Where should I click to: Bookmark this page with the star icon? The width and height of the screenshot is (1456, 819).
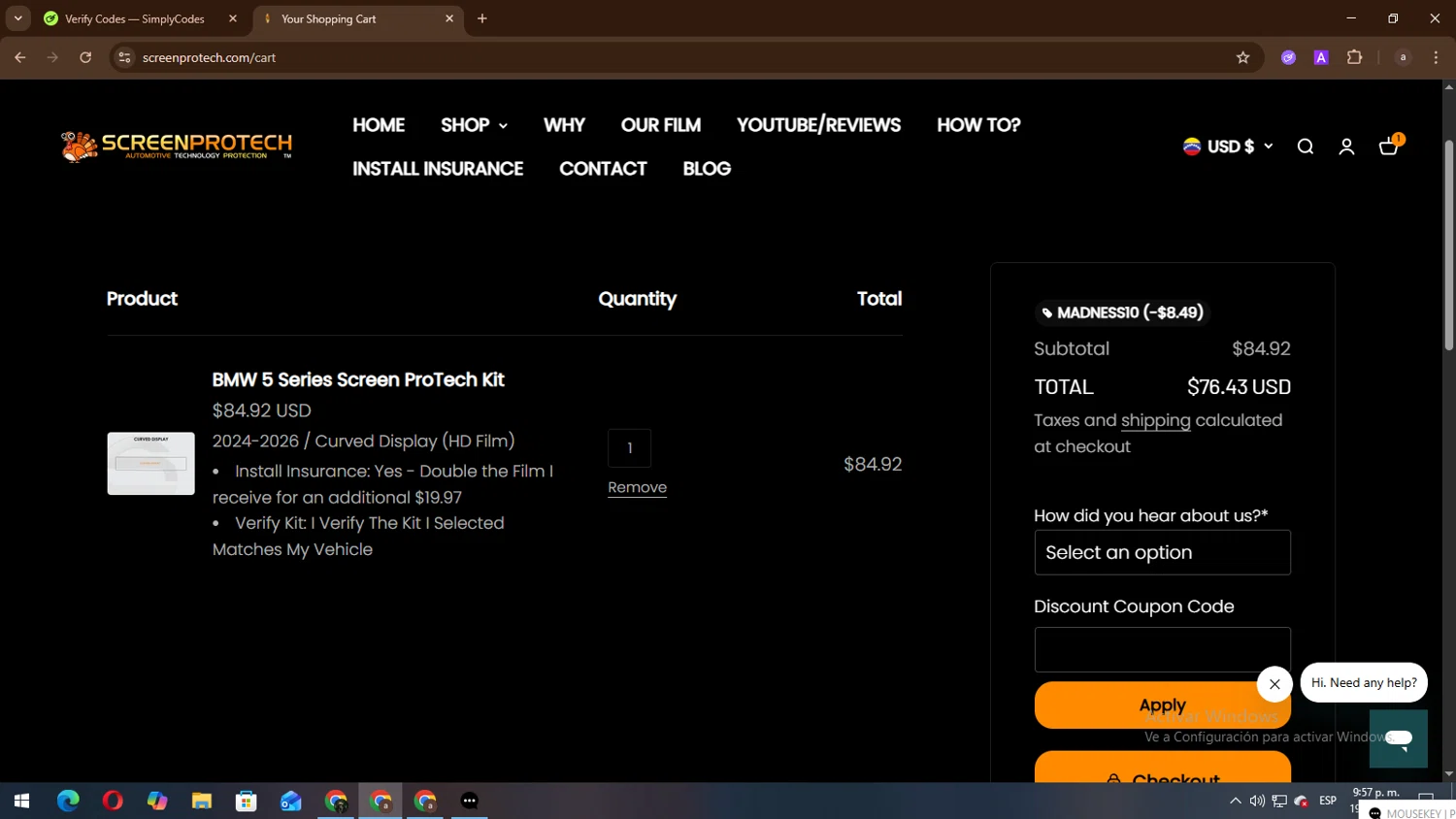(1242, 57)
